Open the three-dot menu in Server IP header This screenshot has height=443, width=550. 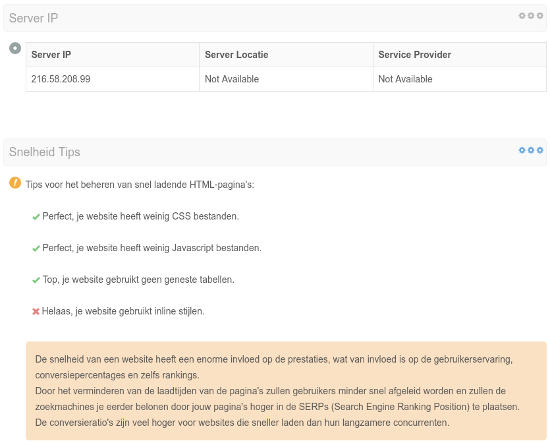click(x=531, y=16)
